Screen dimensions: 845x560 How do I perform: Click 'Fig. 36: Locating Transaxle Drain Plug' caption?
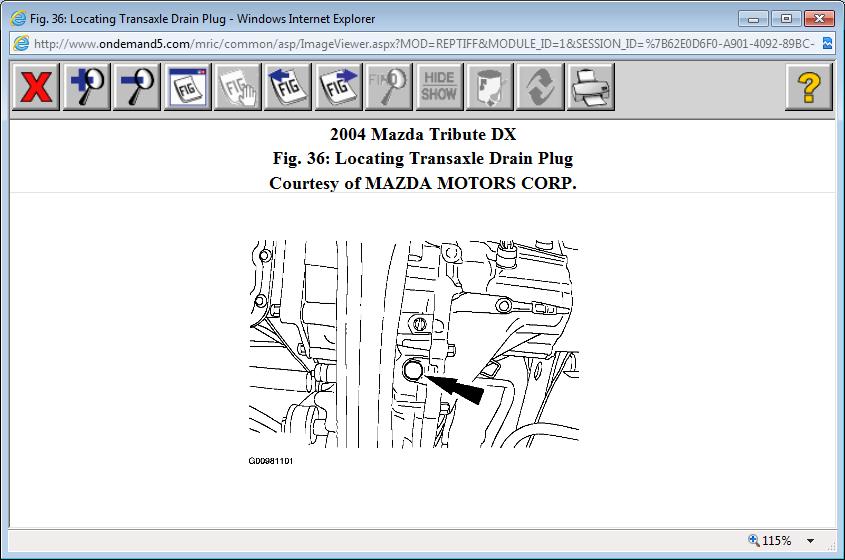pyautogui.click(x=423, y=158)
